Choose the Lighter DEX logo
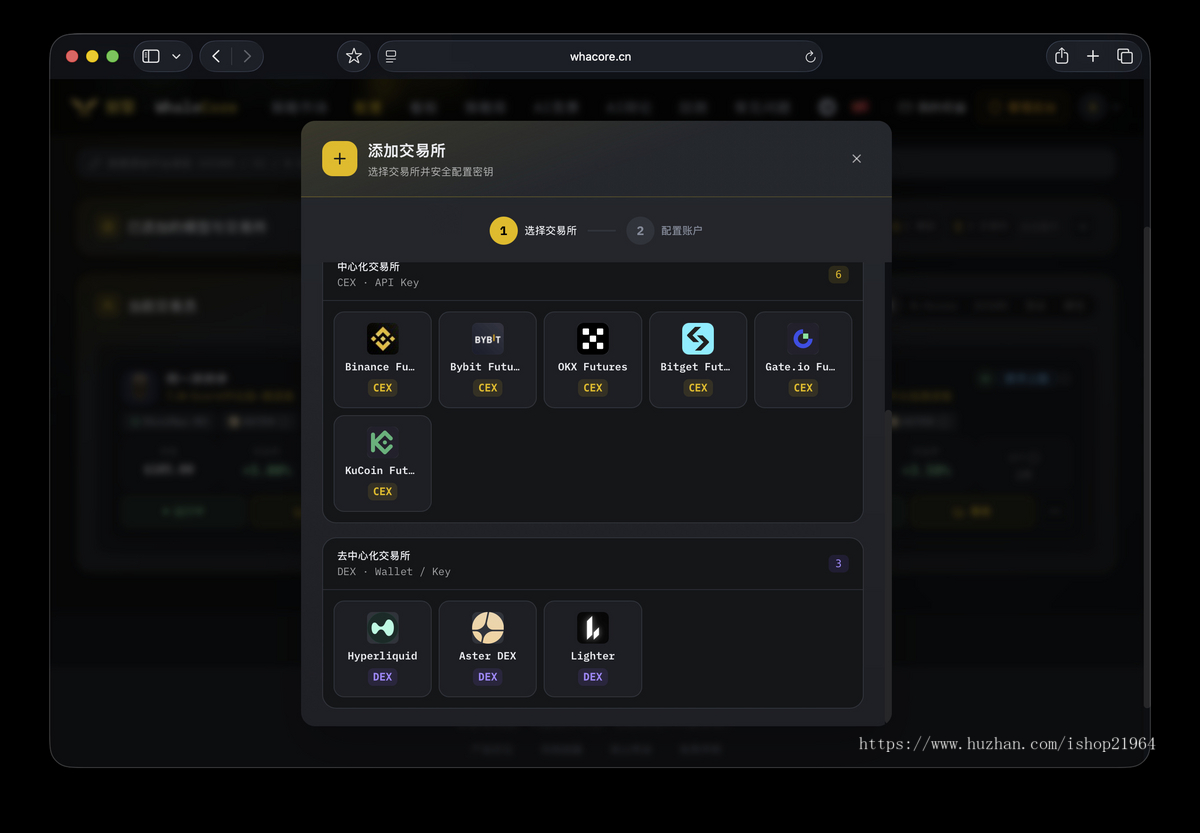The width and height of the screenshot is (1200, 833). (x=593, y=628)
